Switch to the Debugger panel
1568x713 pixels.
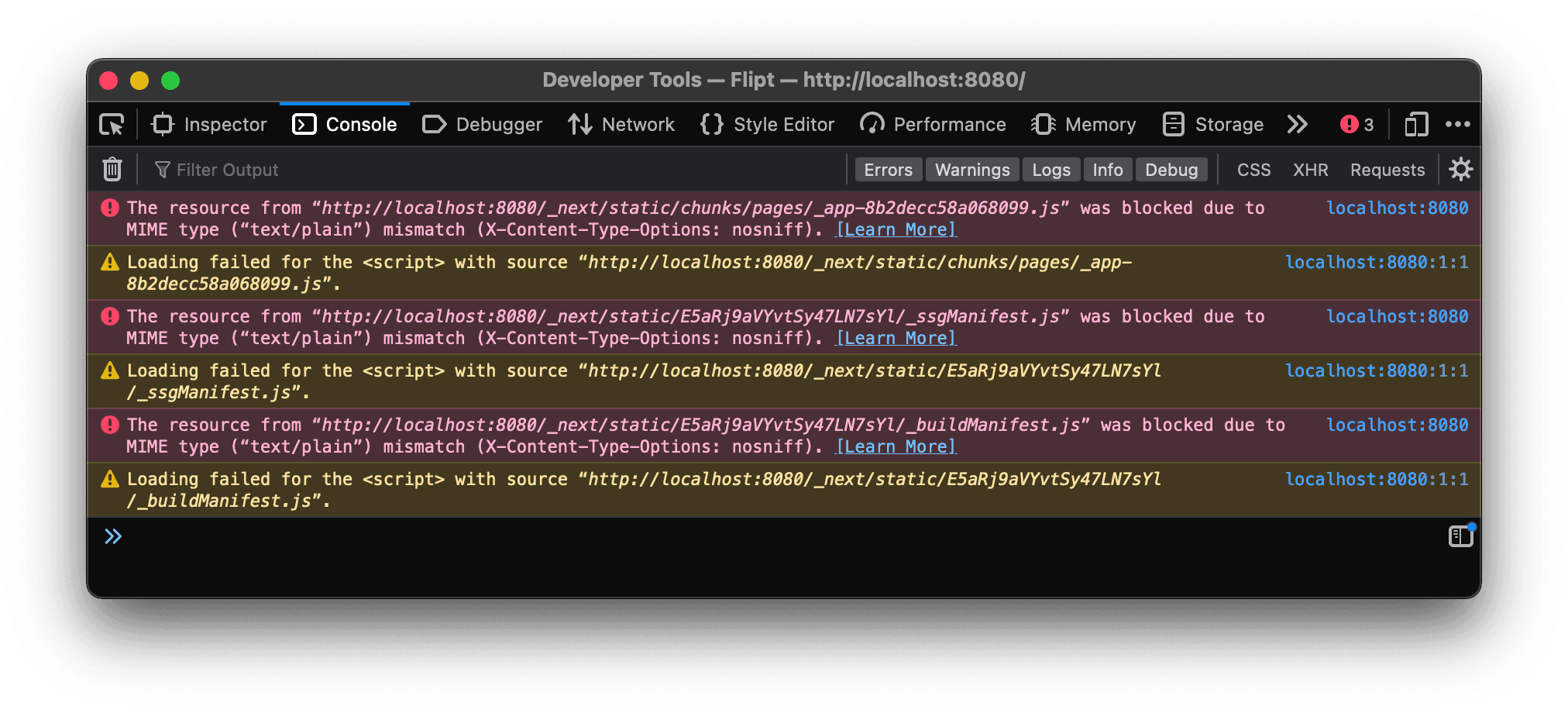482,124
